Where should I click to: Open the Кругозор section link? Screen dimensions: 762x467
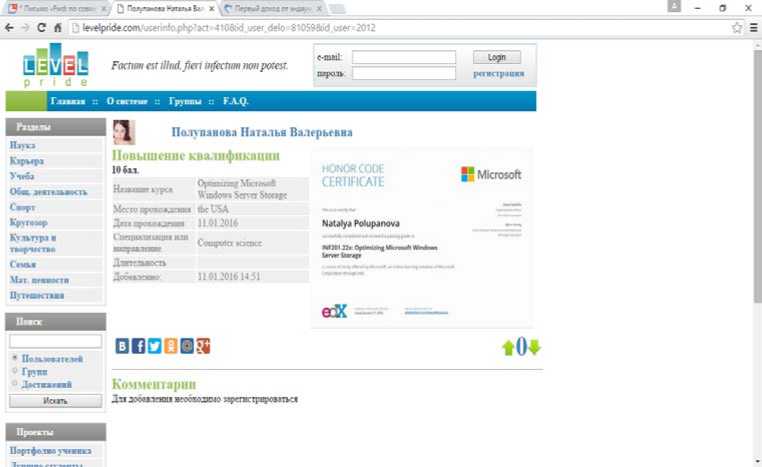(29, 223)
